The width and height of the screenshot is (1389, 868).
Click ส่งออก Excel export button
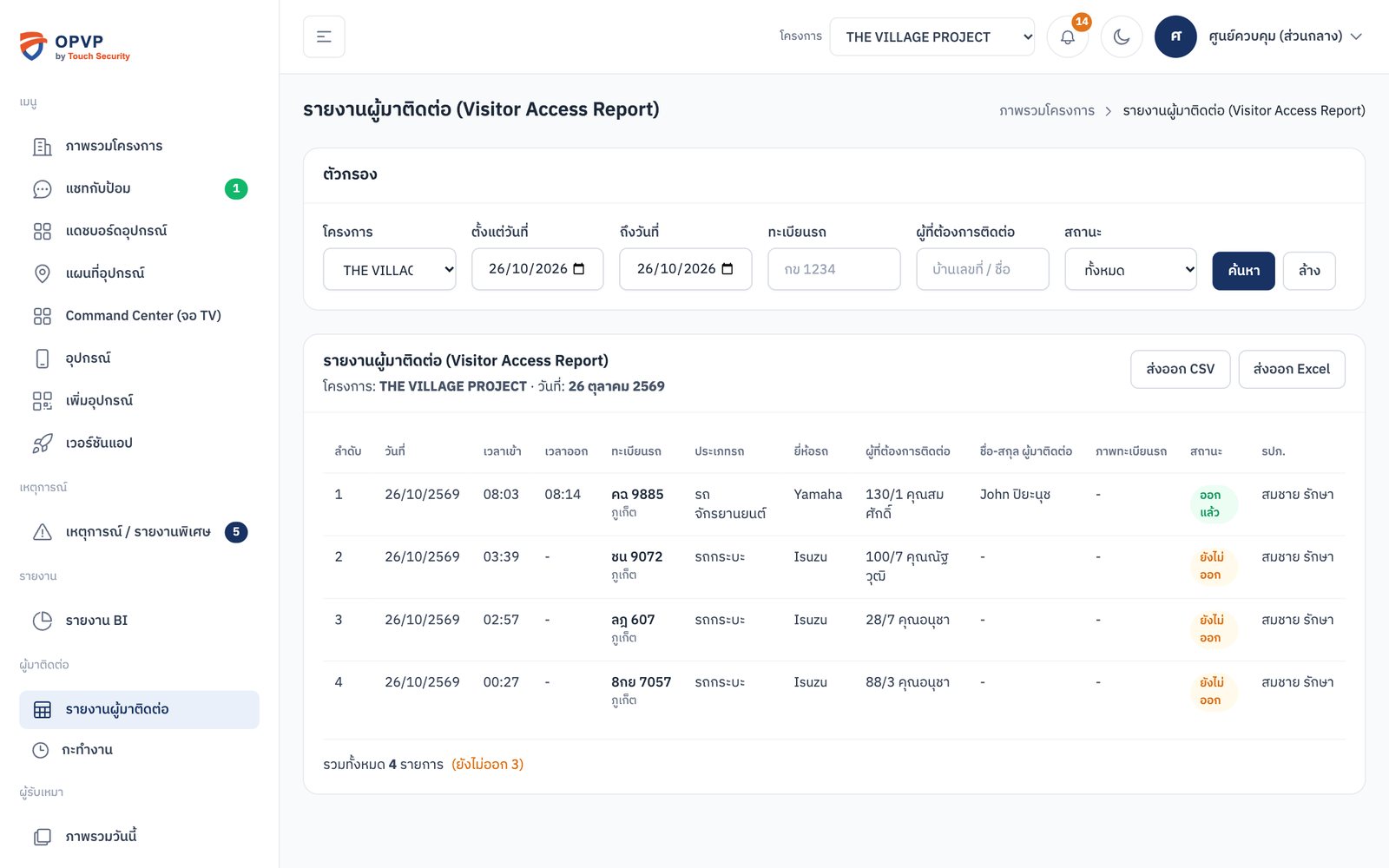pos(1292,369)
